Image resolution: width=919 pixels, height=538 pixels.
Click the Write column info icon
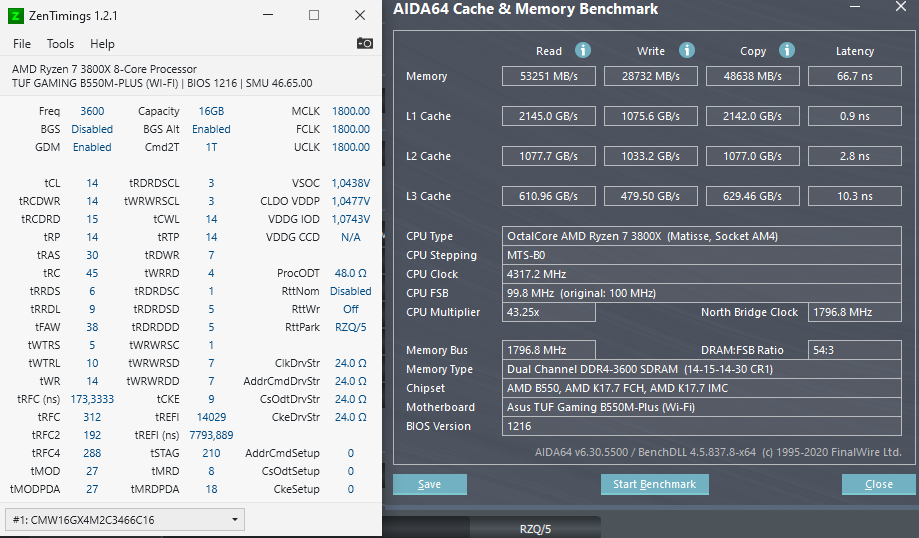687,50
